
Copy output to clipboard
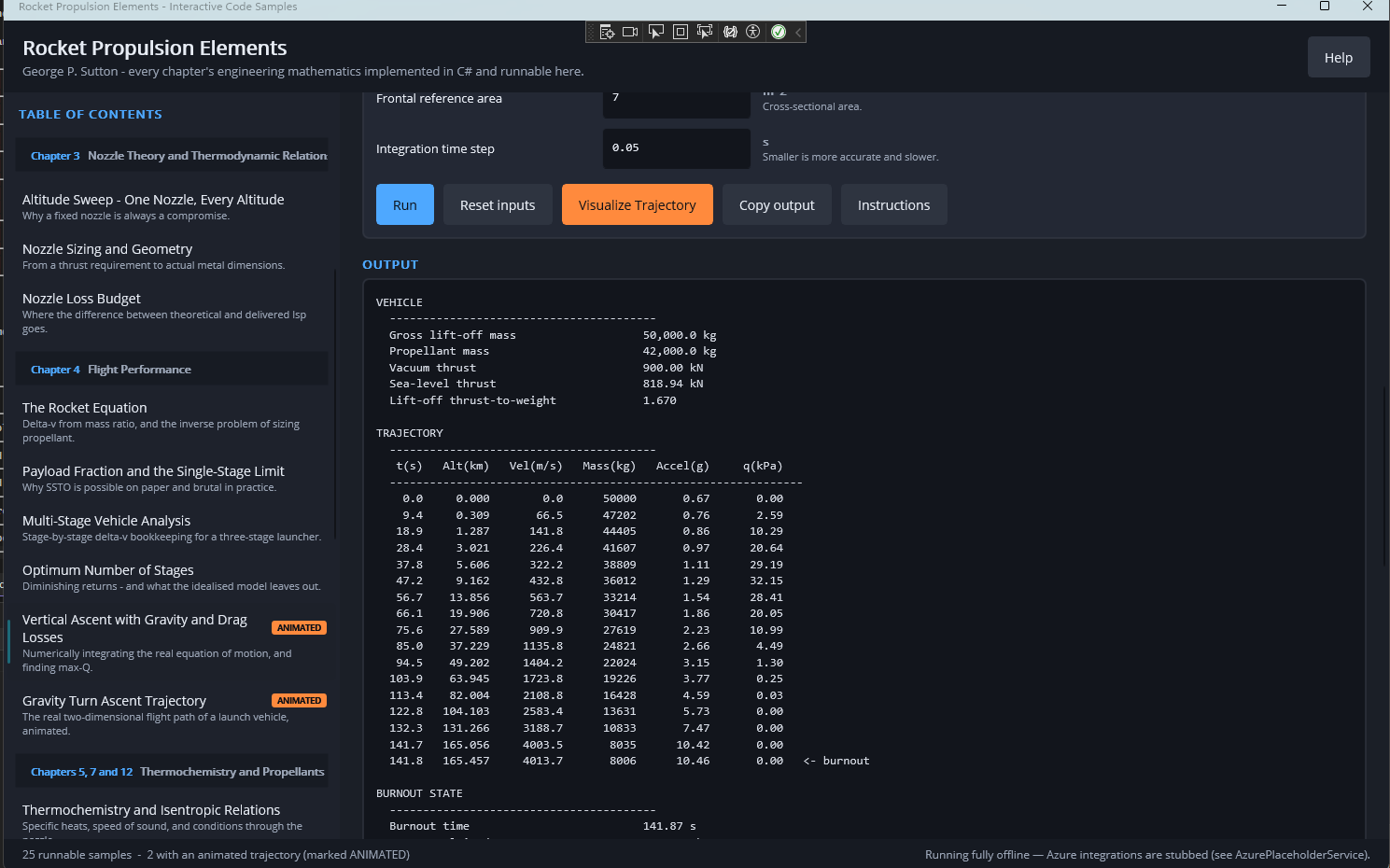777,205
